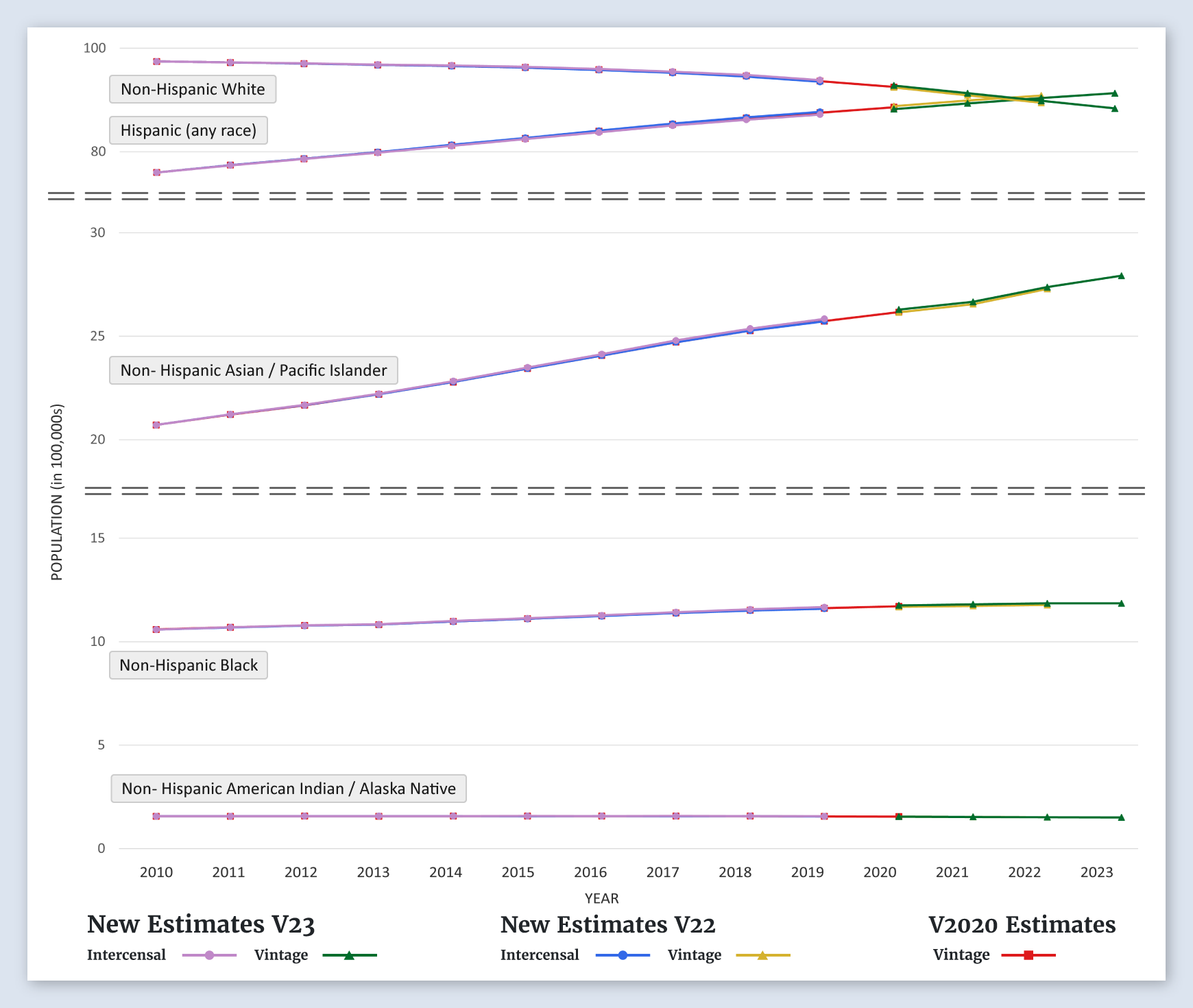Viewport: 1193px width, 1008px height.
Task: Click the V2020 Estimates legend heading
Action: pyautogui.click(x=1022, y=924)
